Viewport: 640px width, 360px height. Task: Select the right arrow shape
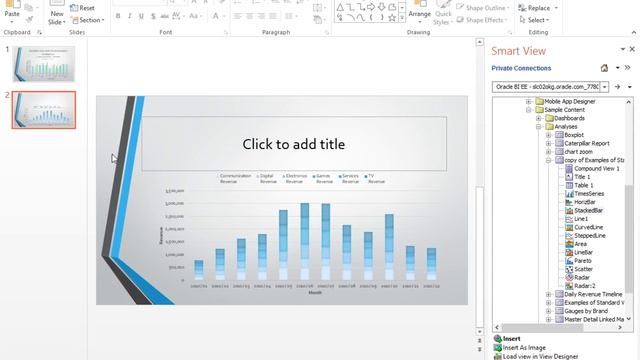point(371,7)
